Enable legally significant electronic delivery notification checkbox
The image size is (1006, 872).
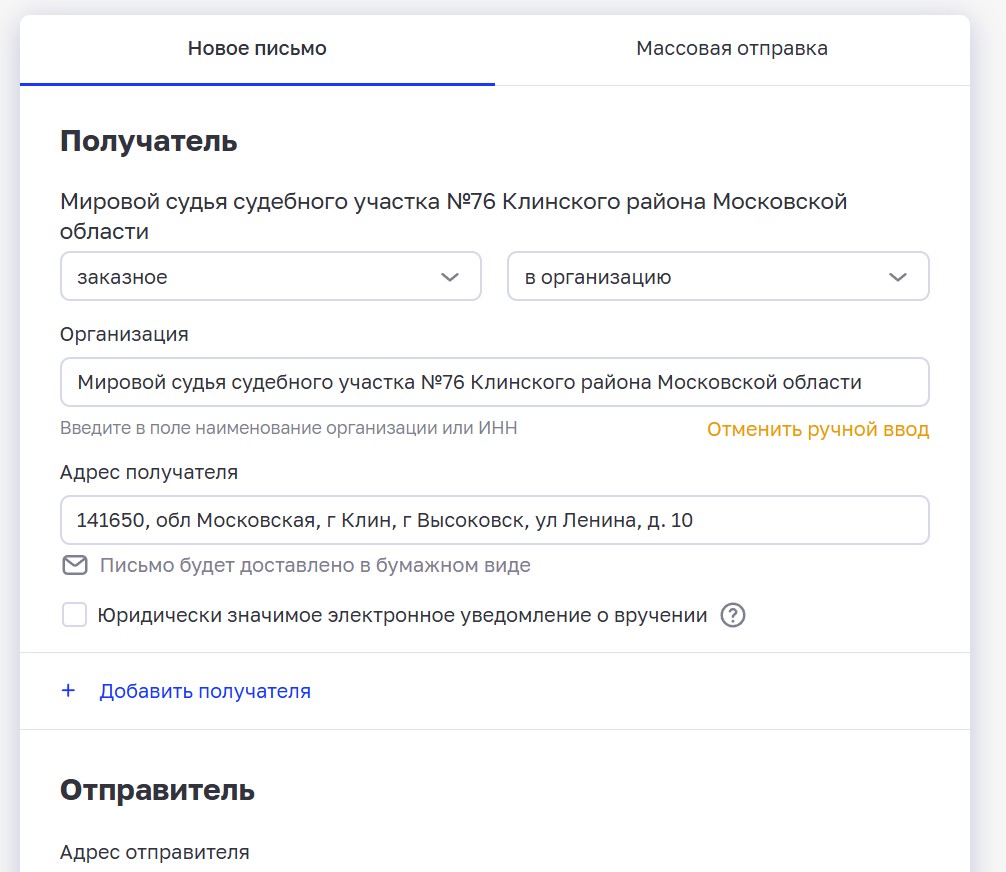75,615
